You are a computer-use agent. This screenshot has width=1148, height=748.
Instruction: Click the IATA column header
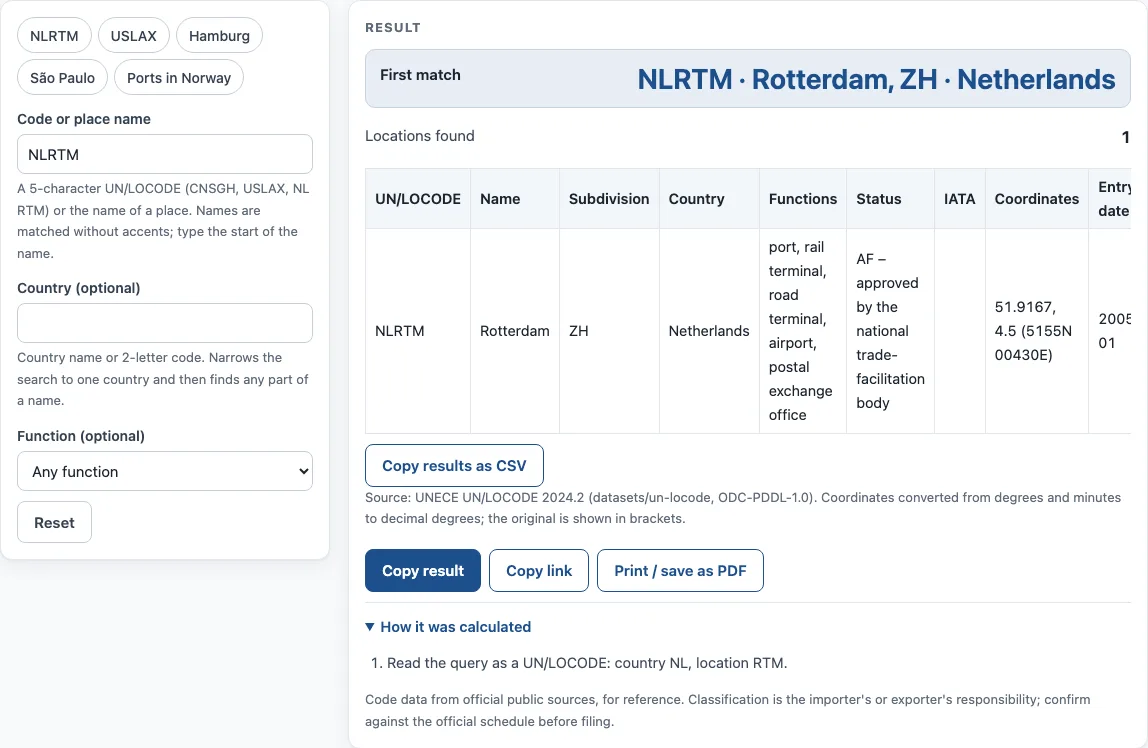pos(959,199)
